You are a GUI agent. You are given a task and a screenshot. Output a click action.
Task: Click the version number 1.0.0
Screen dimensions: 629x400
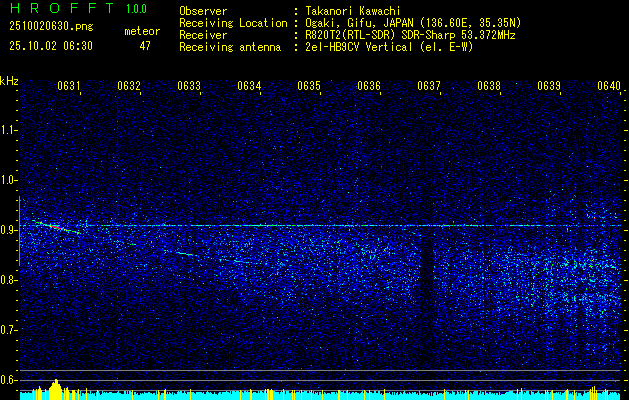[x=136, y=8]
